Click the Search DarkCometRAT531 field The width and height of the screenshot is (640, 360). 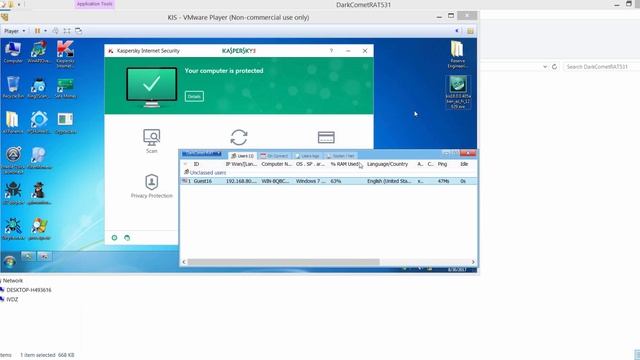click(601, 67)
